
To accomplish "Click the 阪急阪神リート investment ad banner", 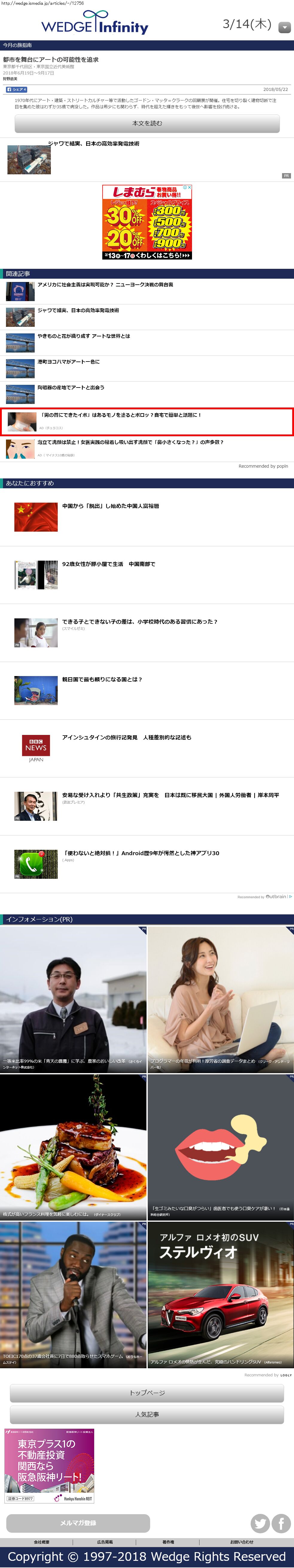I will point(49,1466).
